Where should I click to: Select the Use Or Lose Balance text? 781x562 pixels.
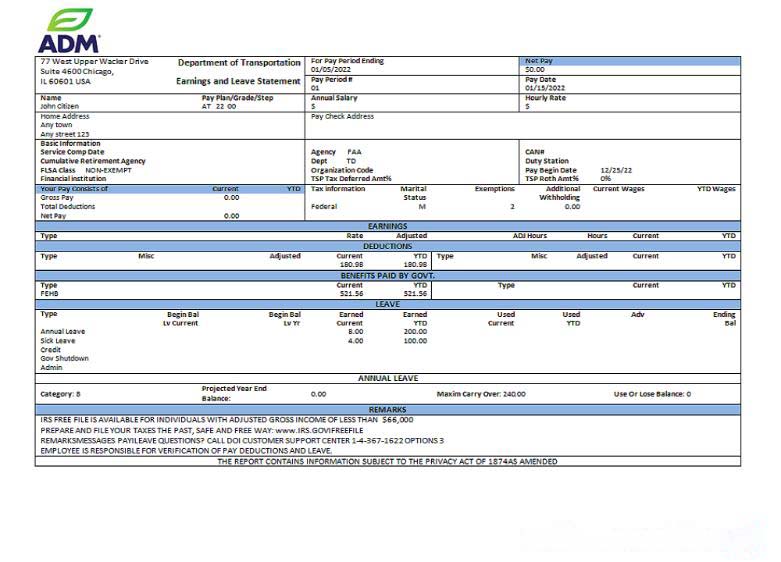(x=652, y=394)
